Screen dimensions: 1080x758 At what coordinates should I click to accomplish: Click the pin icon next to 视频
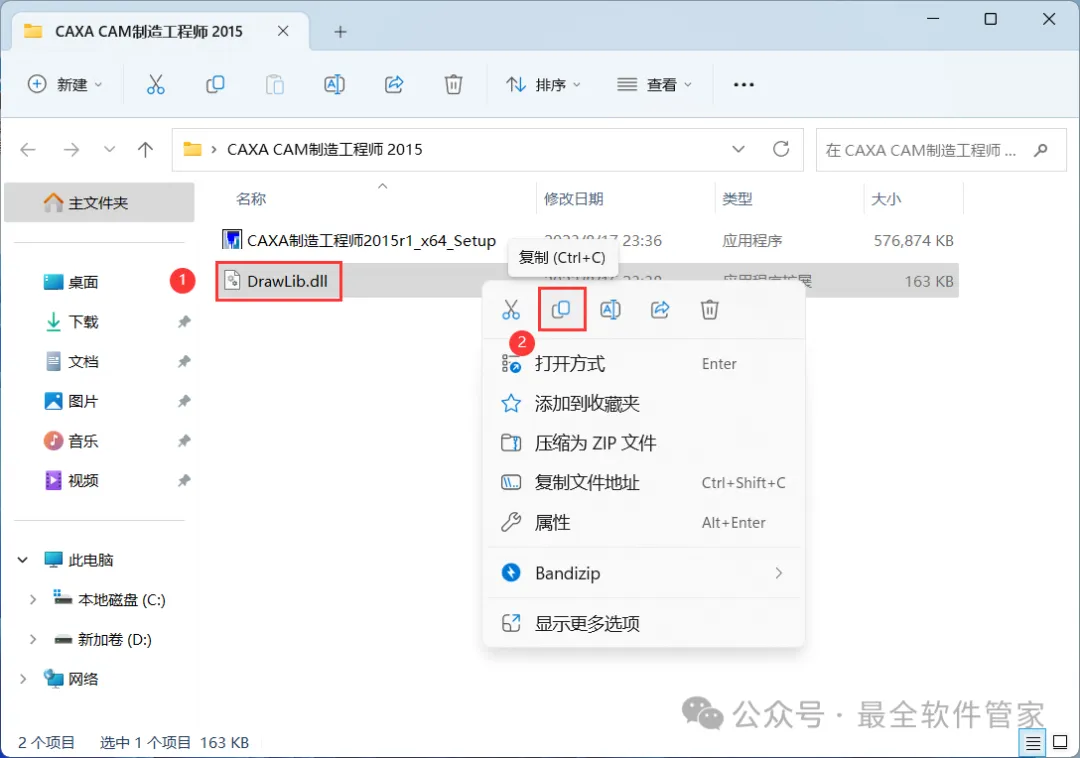184,481
